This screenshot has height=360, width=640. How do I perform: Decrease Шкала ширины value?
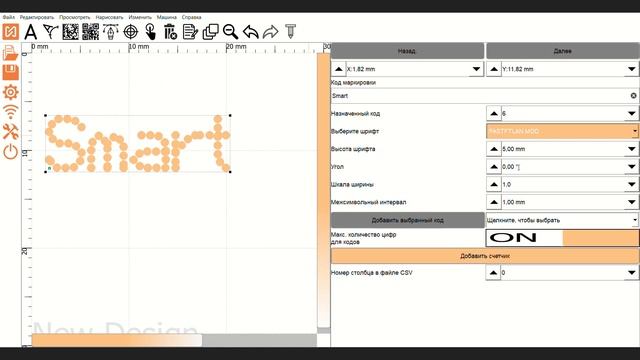(631, 184)
